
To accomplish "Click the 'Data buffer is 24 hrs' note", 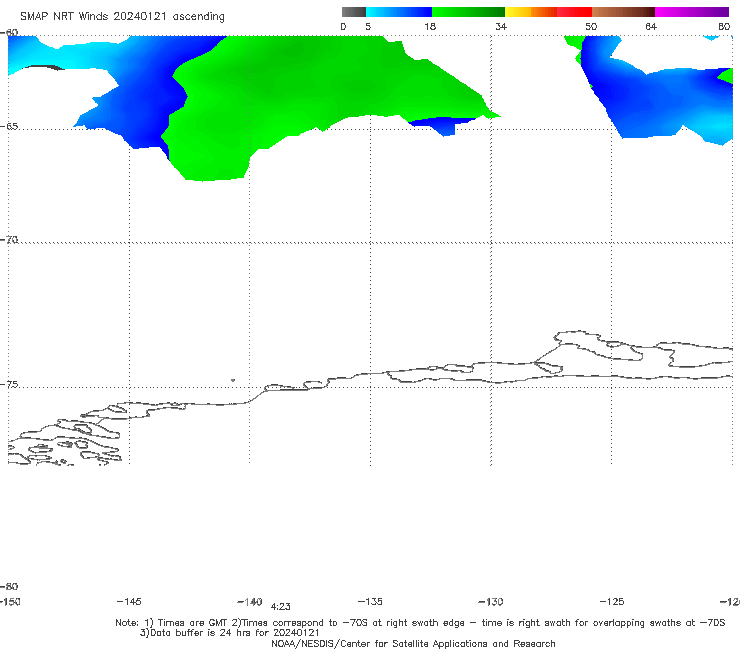I will coord(229,633).
